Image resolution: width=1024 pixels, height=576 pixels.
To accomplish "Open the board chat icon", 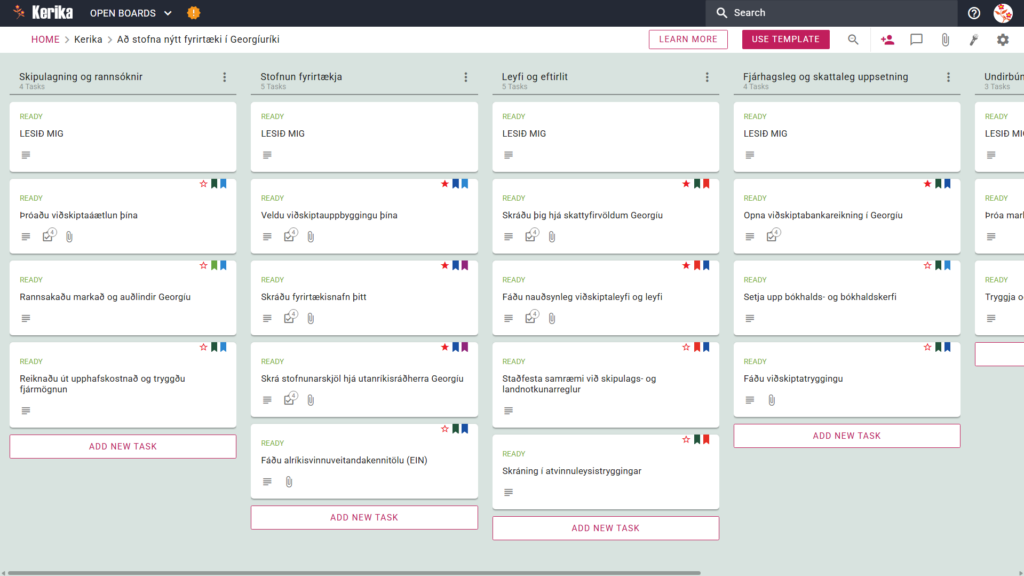I will coord(916,40).
